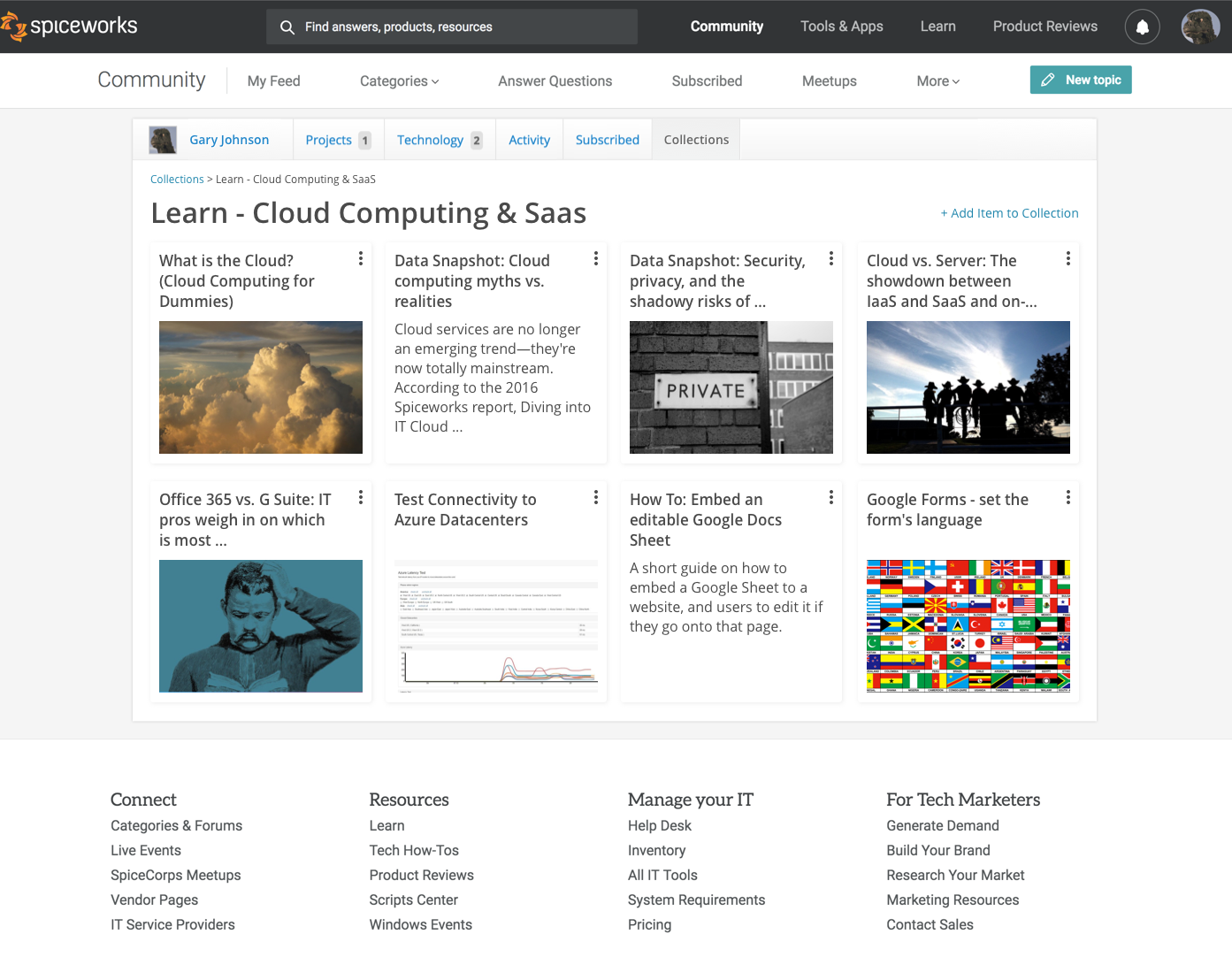The width and height of the screenshot is (1232, 965).
Task: Click System Requirements footer link
Action: (x=696, y=900)
